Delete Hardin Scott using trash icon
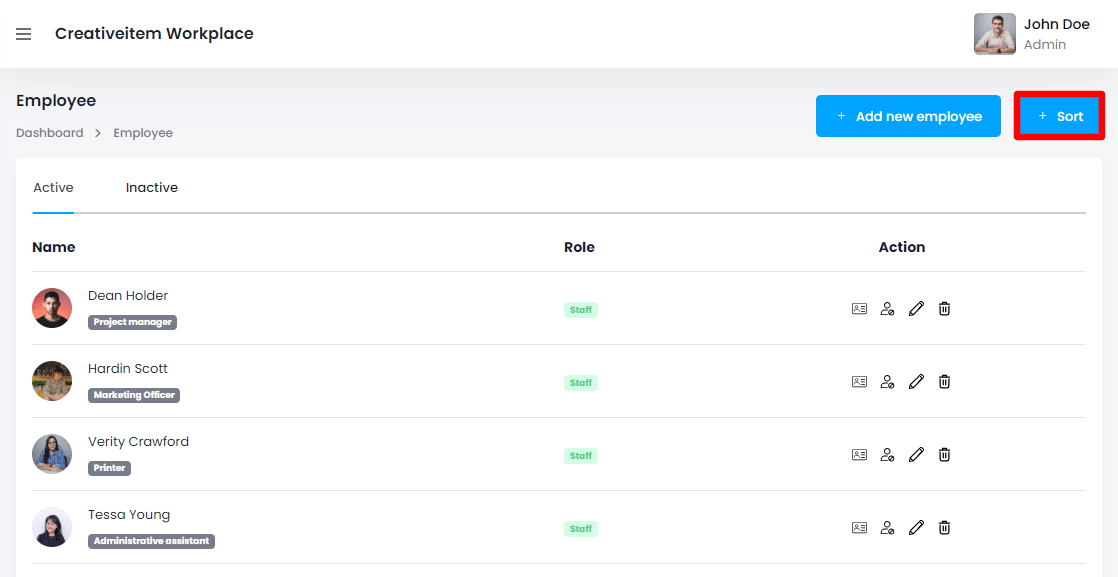Viewport: 1118px width, 577px height. click(x=944, y=382)
